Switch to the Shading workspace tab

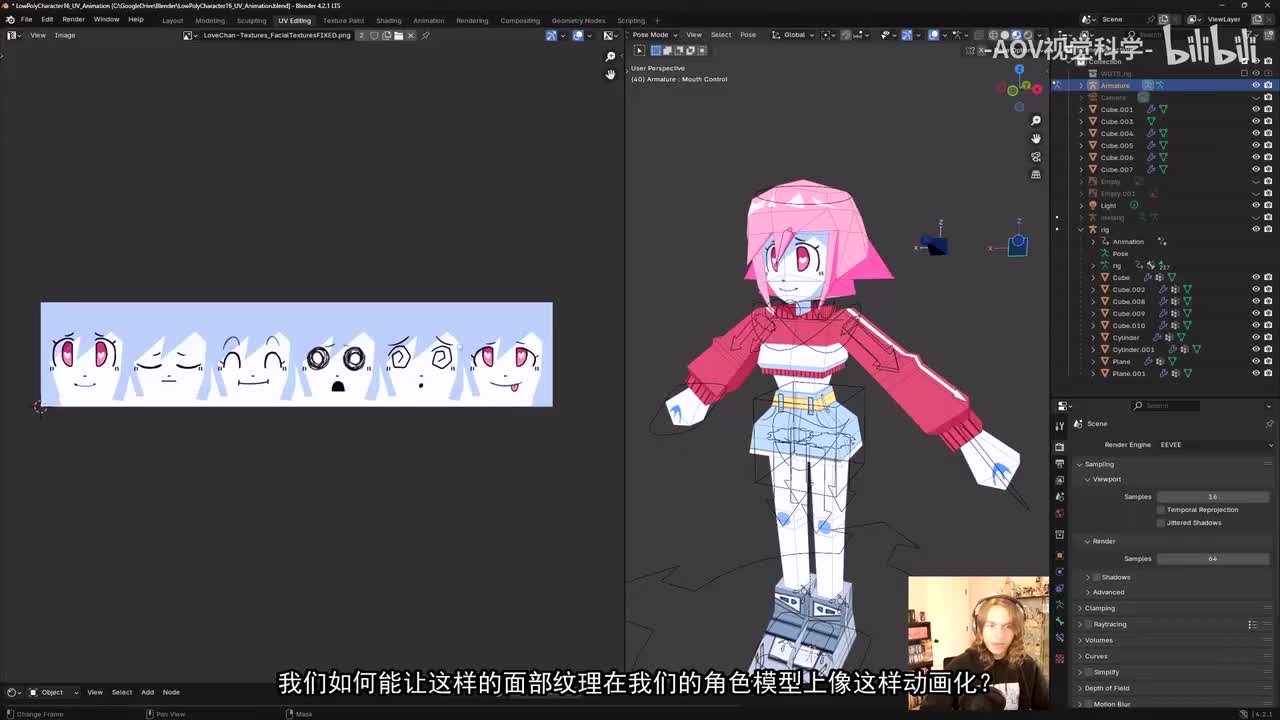click(388, 20)
